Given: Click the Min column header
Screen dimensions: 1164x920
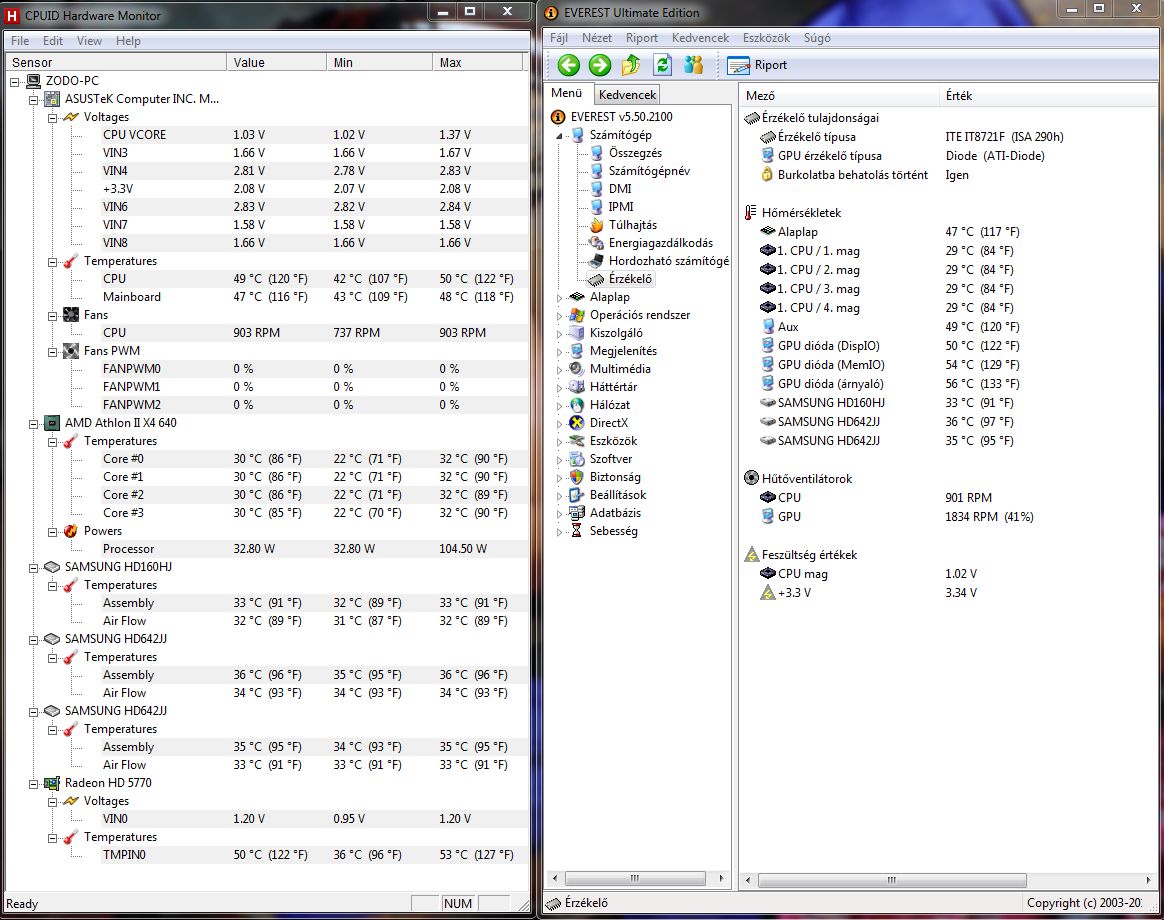Looking at the screenshot, I should (379, 63).
